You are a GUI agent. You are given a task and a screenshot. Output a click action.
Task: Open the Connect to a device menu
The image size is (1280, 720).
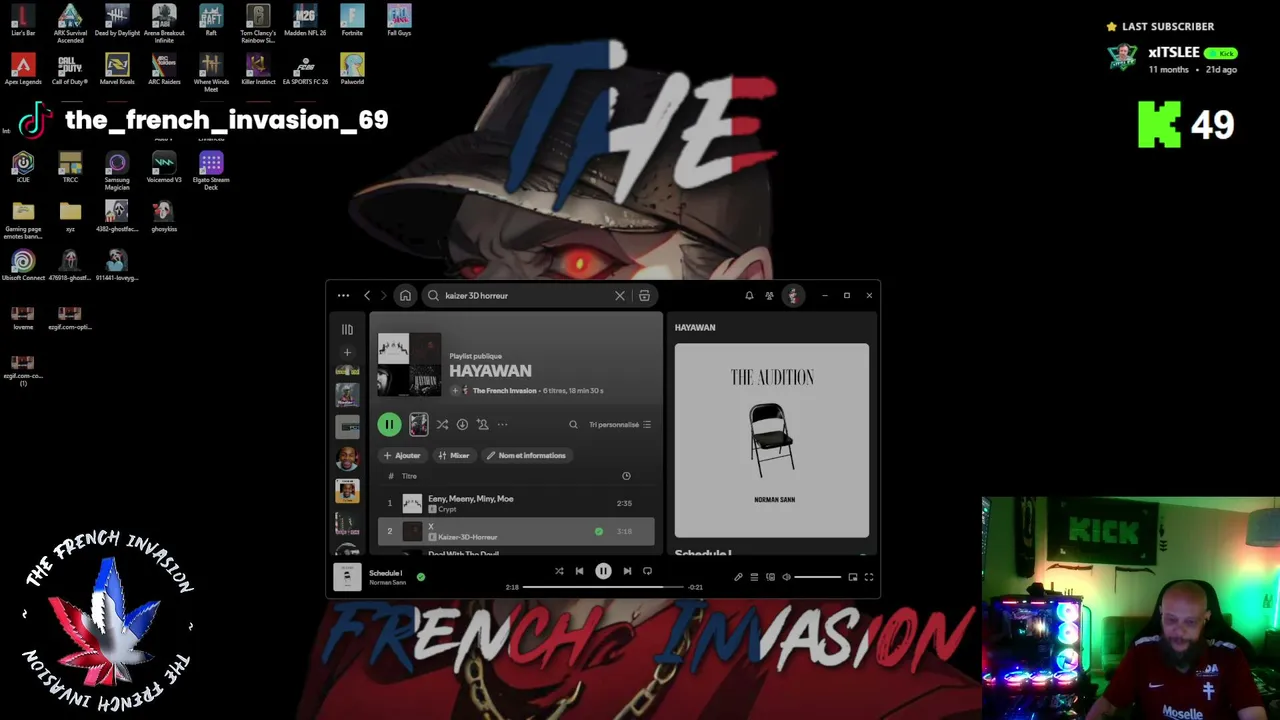(x=770, y=577)
